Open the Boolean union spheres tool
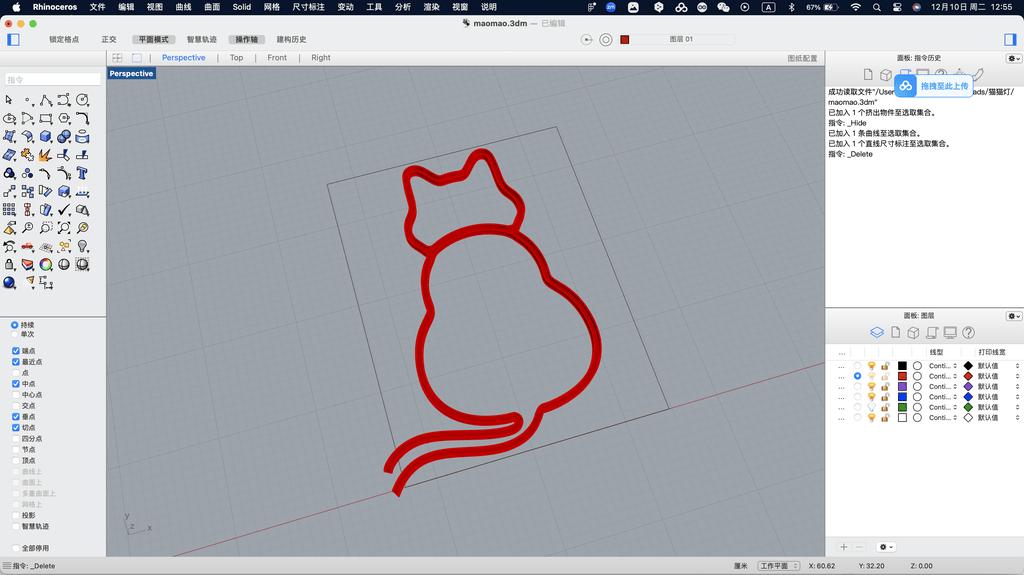This screenshot has width=1024, height=575. (x=64, y=137)
